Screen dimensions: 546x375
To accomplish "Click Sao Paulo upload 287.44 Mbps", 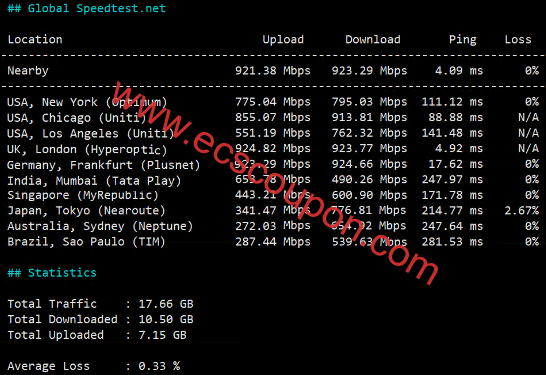I will (273, 242).
